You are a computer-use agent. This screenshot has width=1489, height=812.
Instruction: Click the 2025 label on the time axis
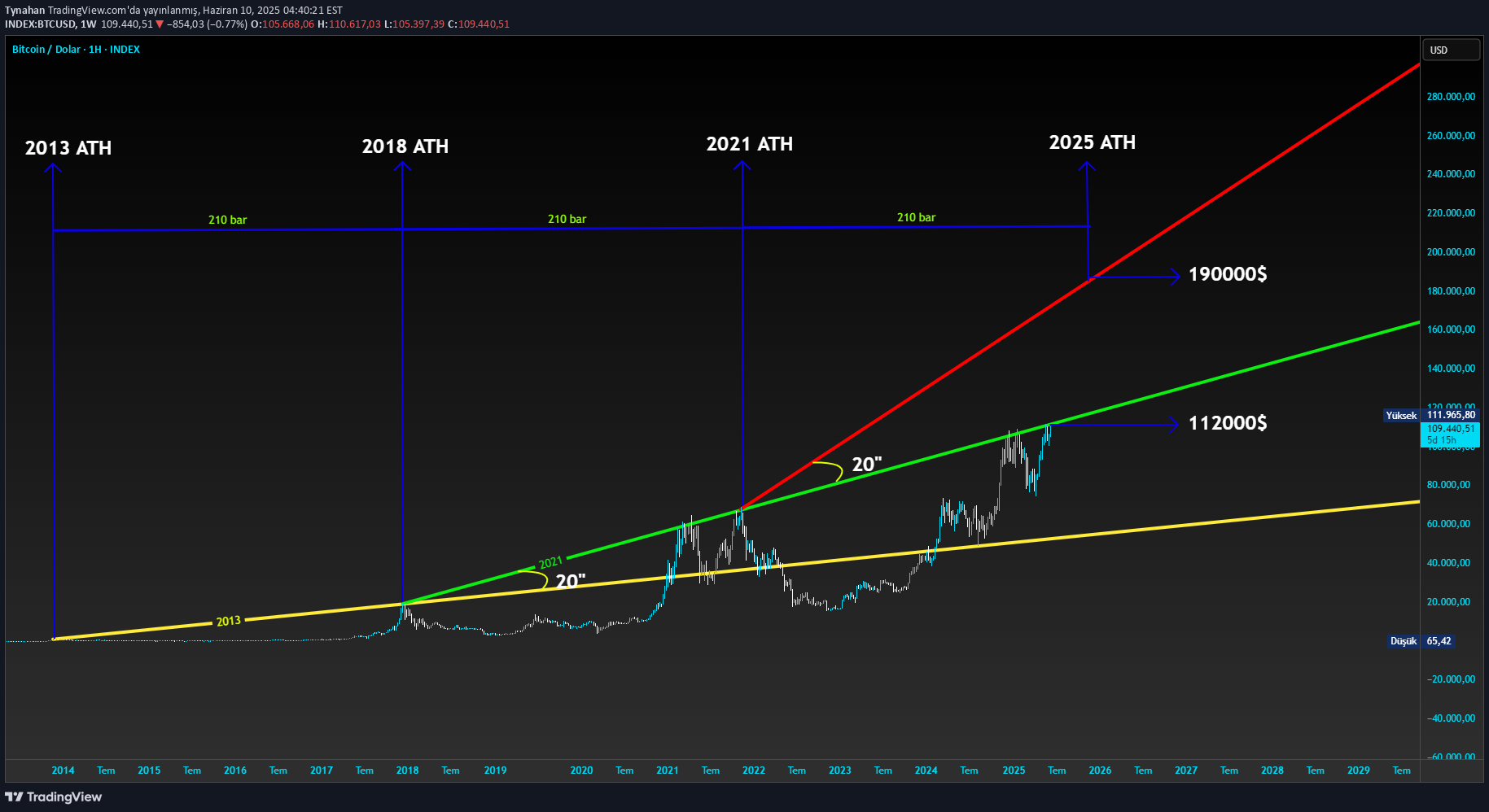pyautogui.click(x=1014, y=771)
